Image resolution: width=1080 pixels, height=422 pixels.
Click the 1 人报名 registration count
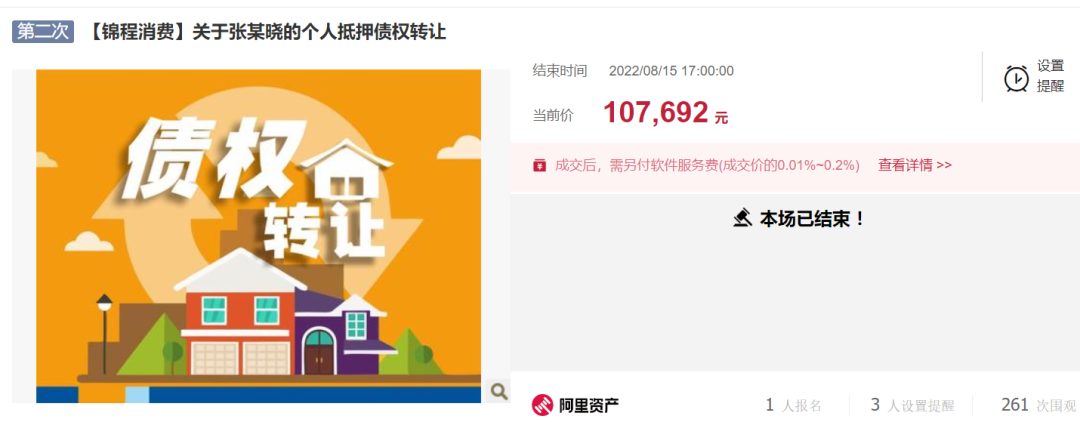[793, 405]
